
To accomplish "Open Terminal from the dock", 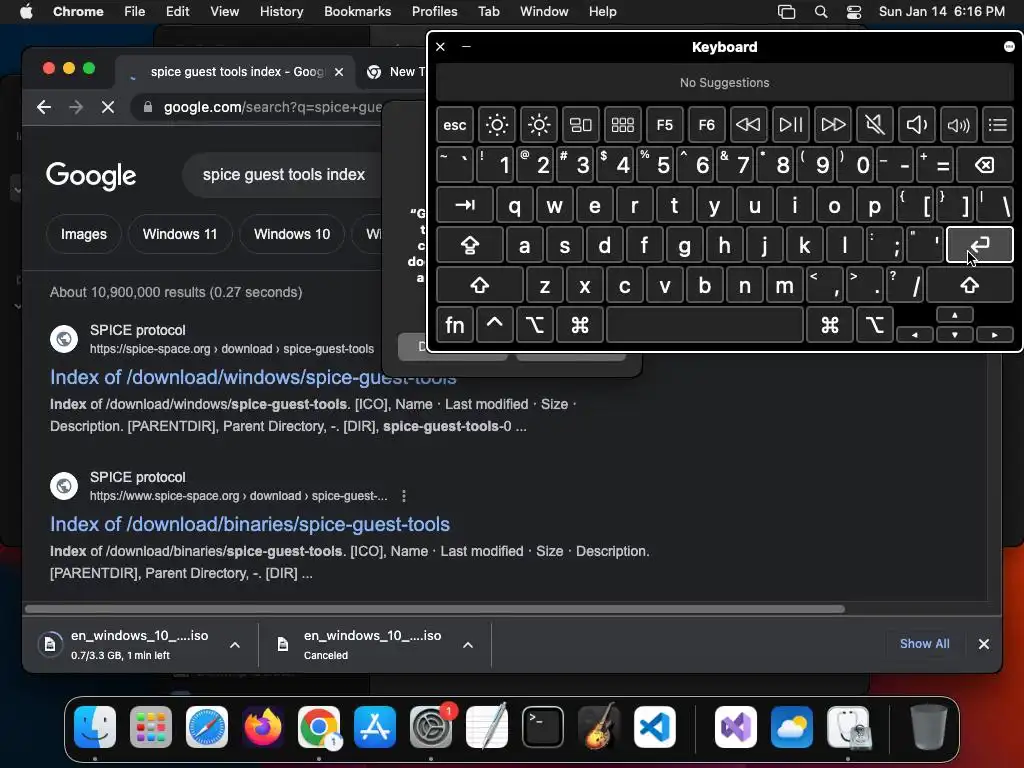I will click(x=542, y=726).
